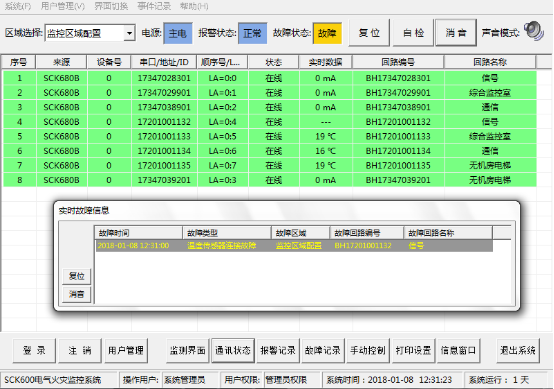Screen dimensions: 554x389
Task: Select the 监控区域配置 combo box
Action: pyautogui.click(x=90, y=33)
